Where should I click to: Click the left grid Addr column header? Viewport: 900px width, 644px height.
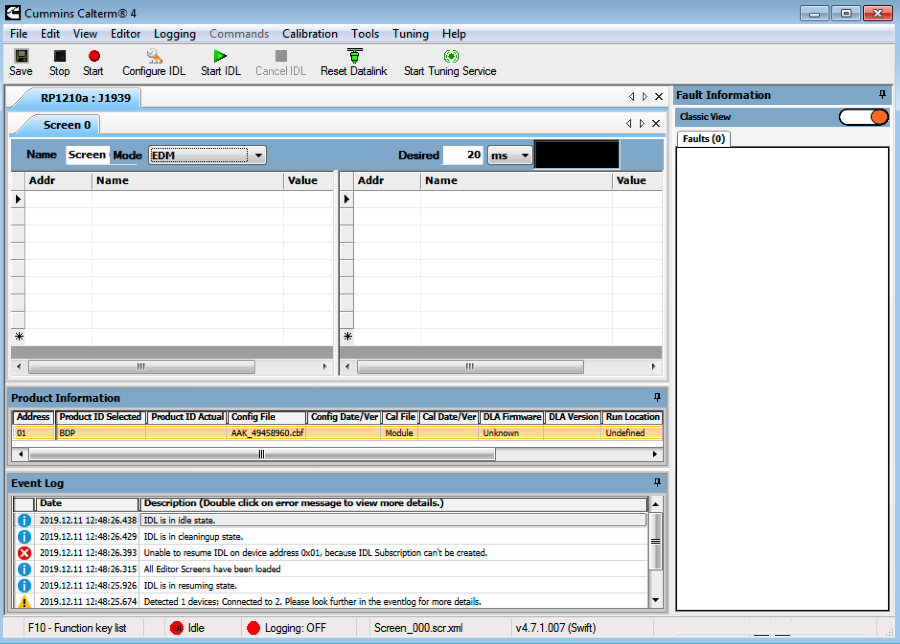pyautogui.click(x=58, y=180)
